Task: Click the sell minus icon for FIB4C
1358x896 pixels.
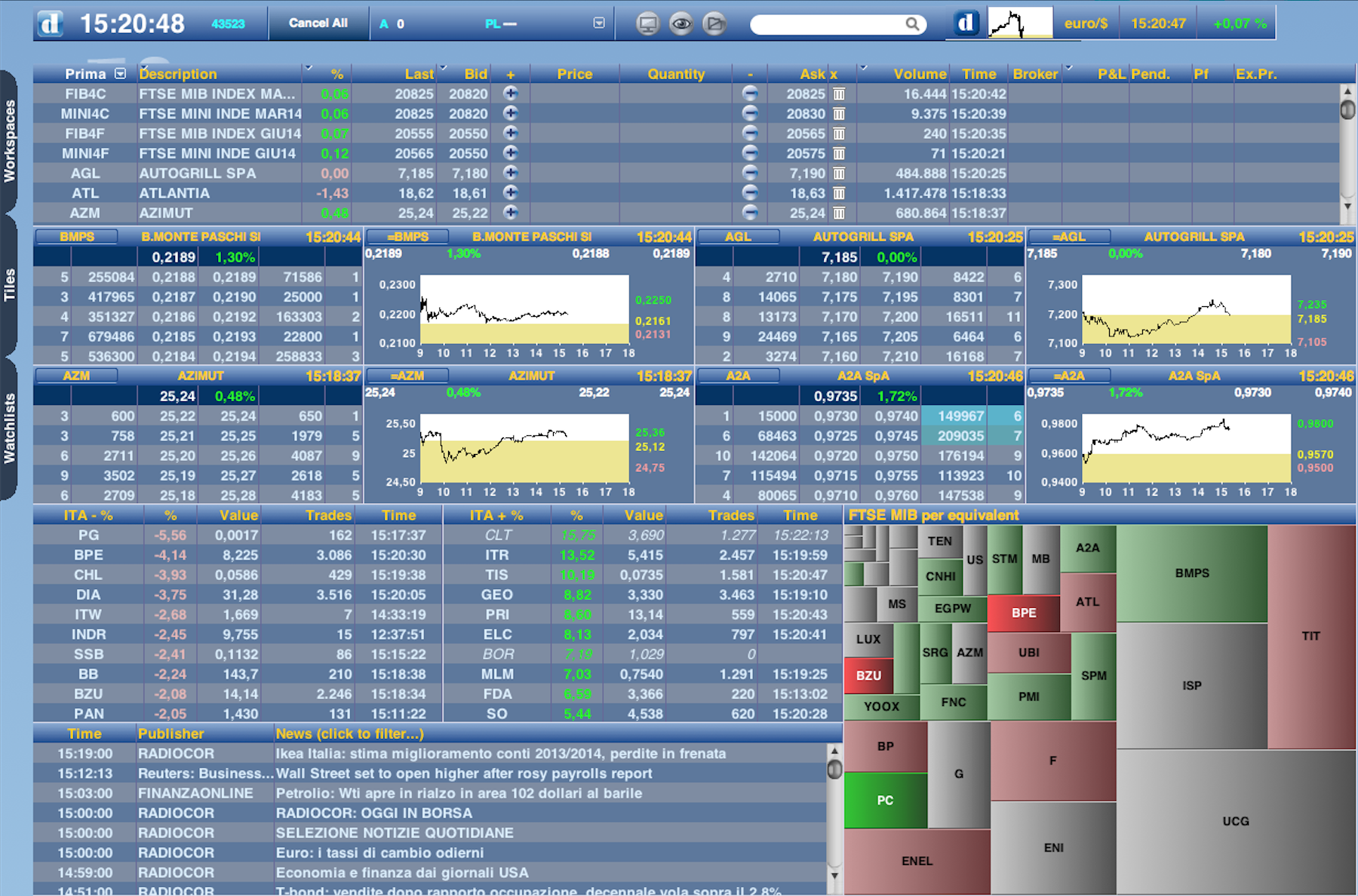Action: [x=750, y=94]
